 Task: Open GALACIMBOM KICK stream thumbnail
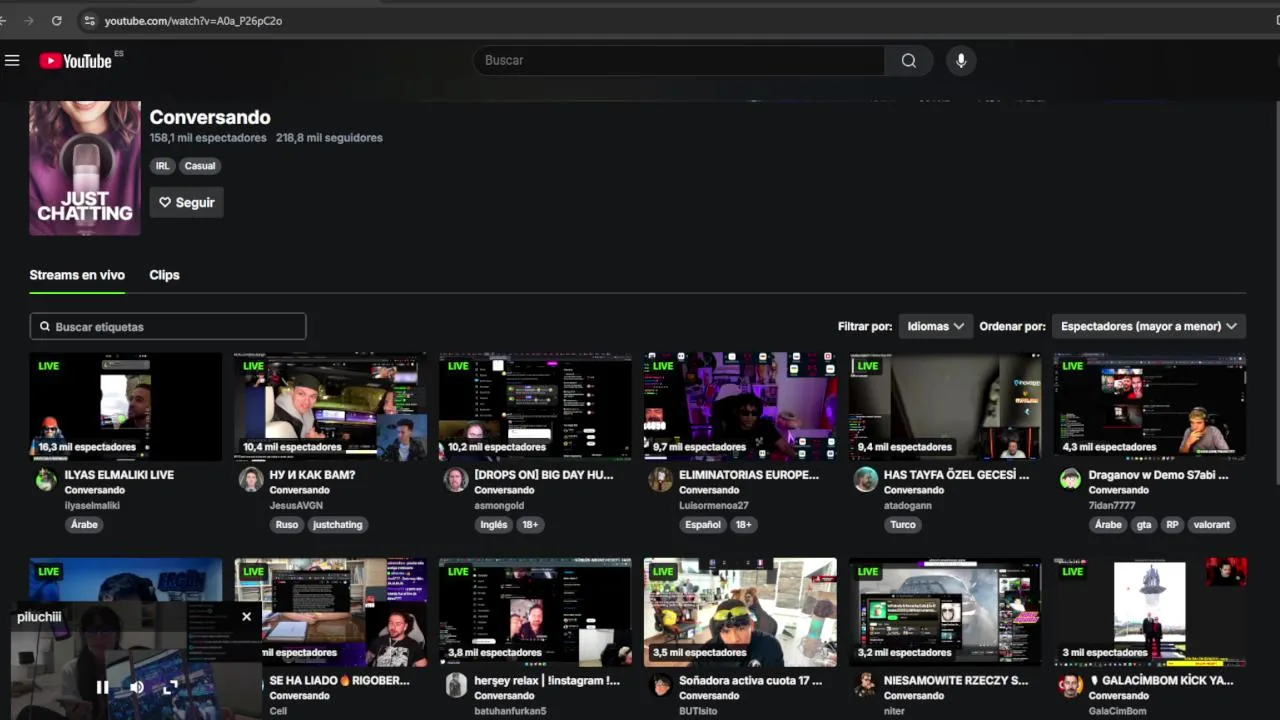point(1150,612)
